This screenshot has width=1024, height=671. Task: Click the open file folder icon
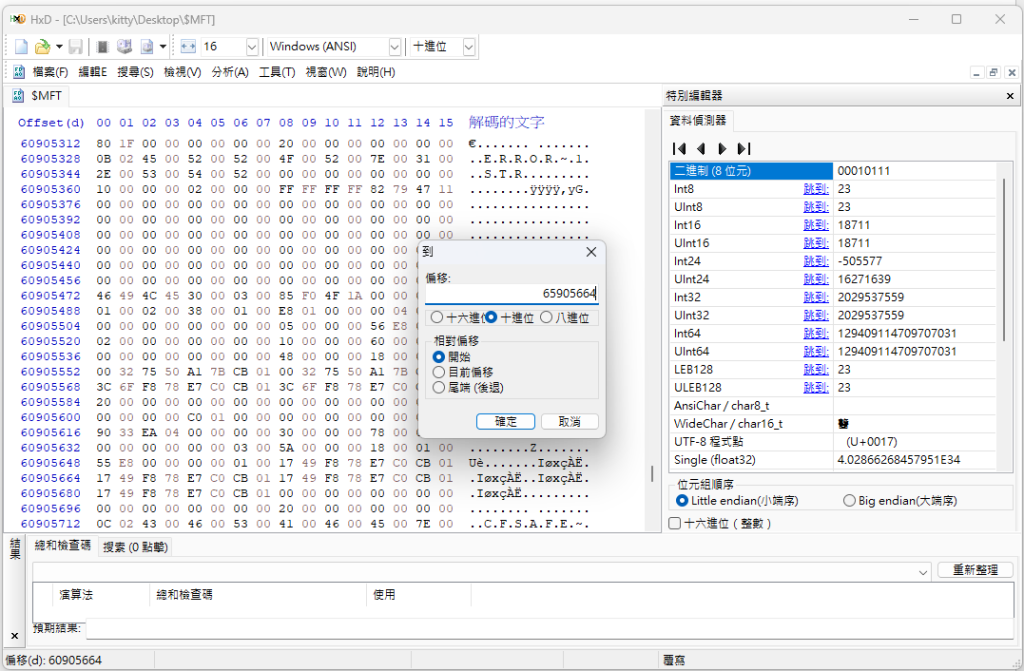click(x=42, y=46)
